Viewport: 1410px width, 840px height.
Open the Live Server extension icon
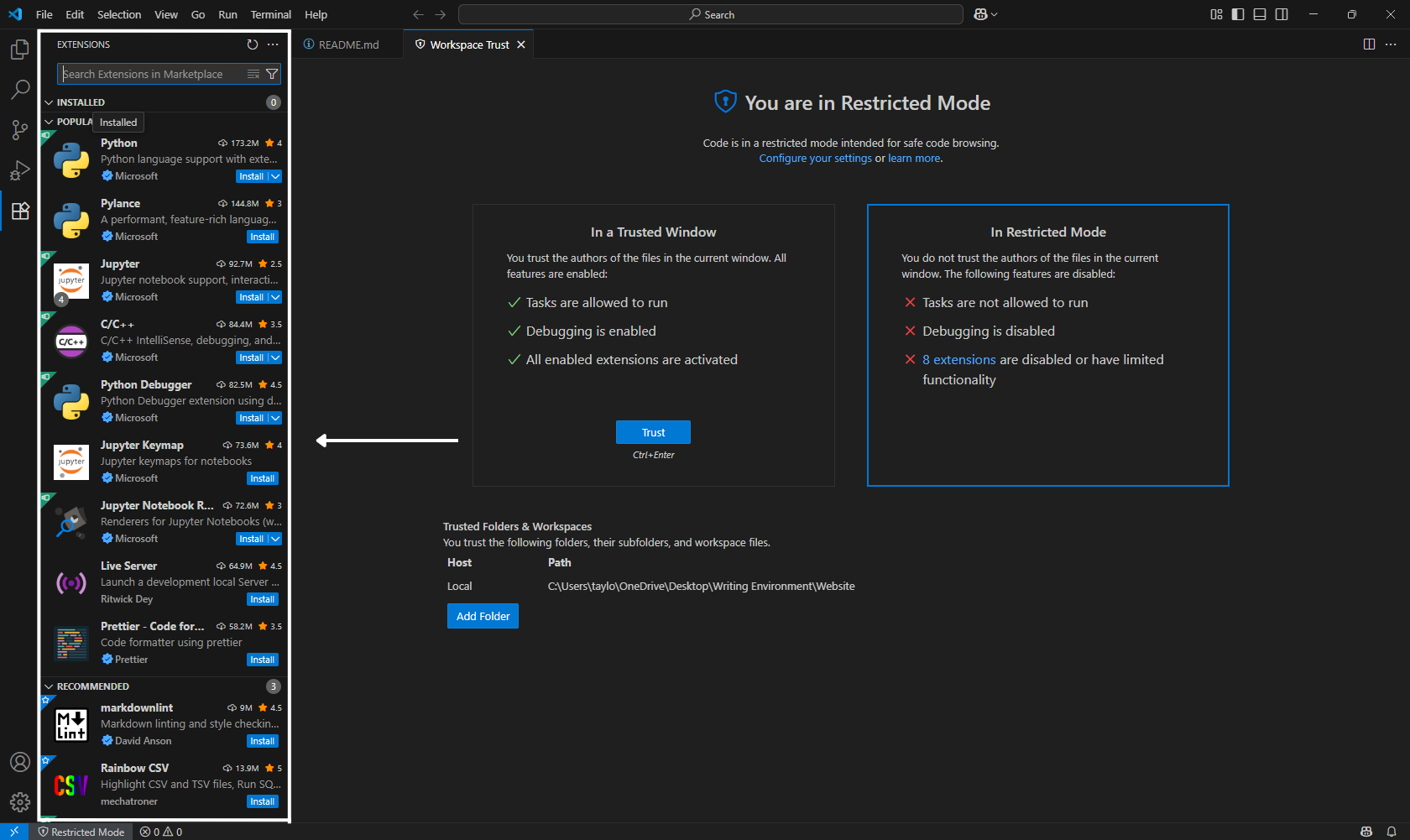tap(71, 582)
